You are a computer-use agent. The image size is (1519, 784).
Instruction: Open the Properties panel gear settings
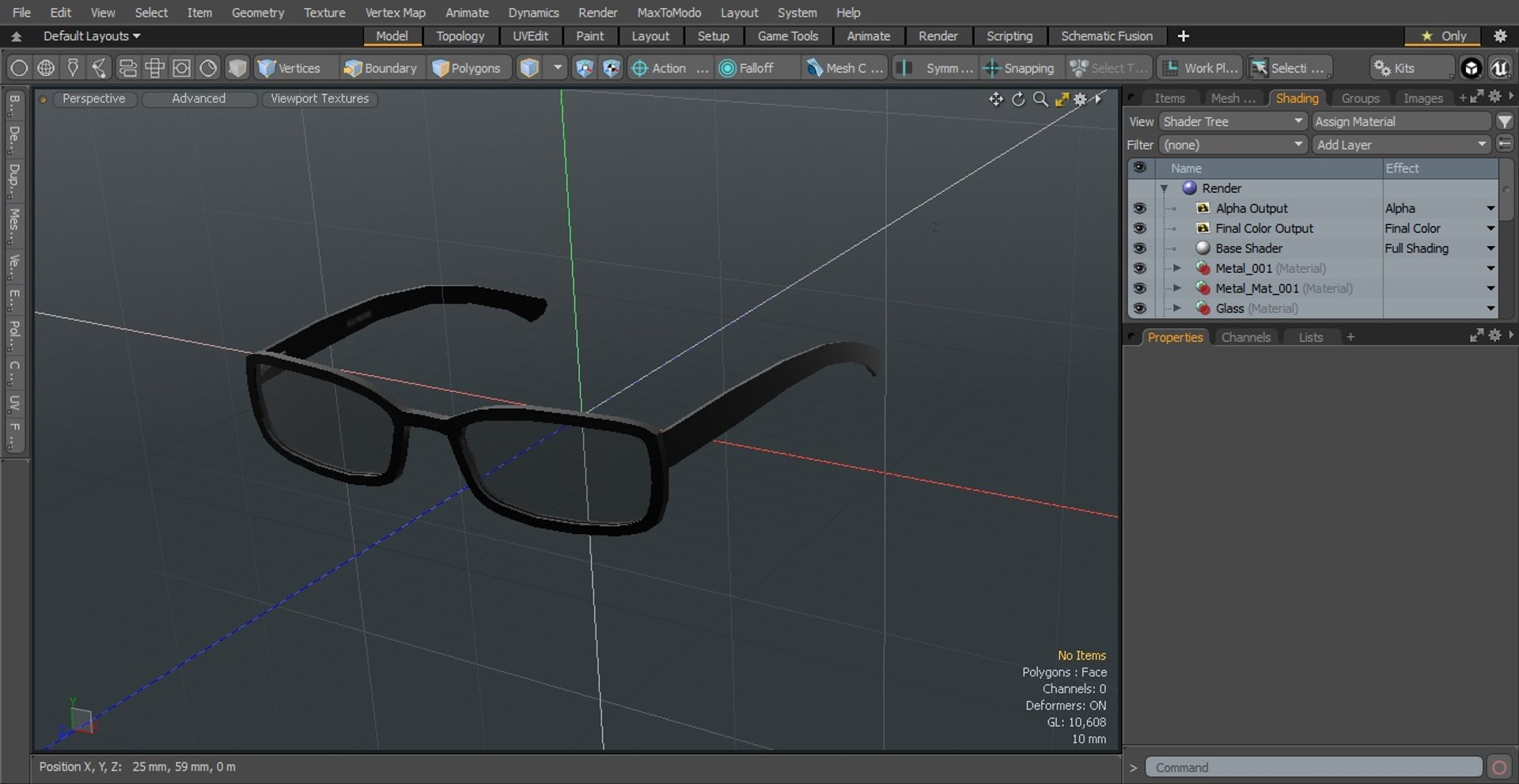pyautogui.click(x=1494, y=335)
